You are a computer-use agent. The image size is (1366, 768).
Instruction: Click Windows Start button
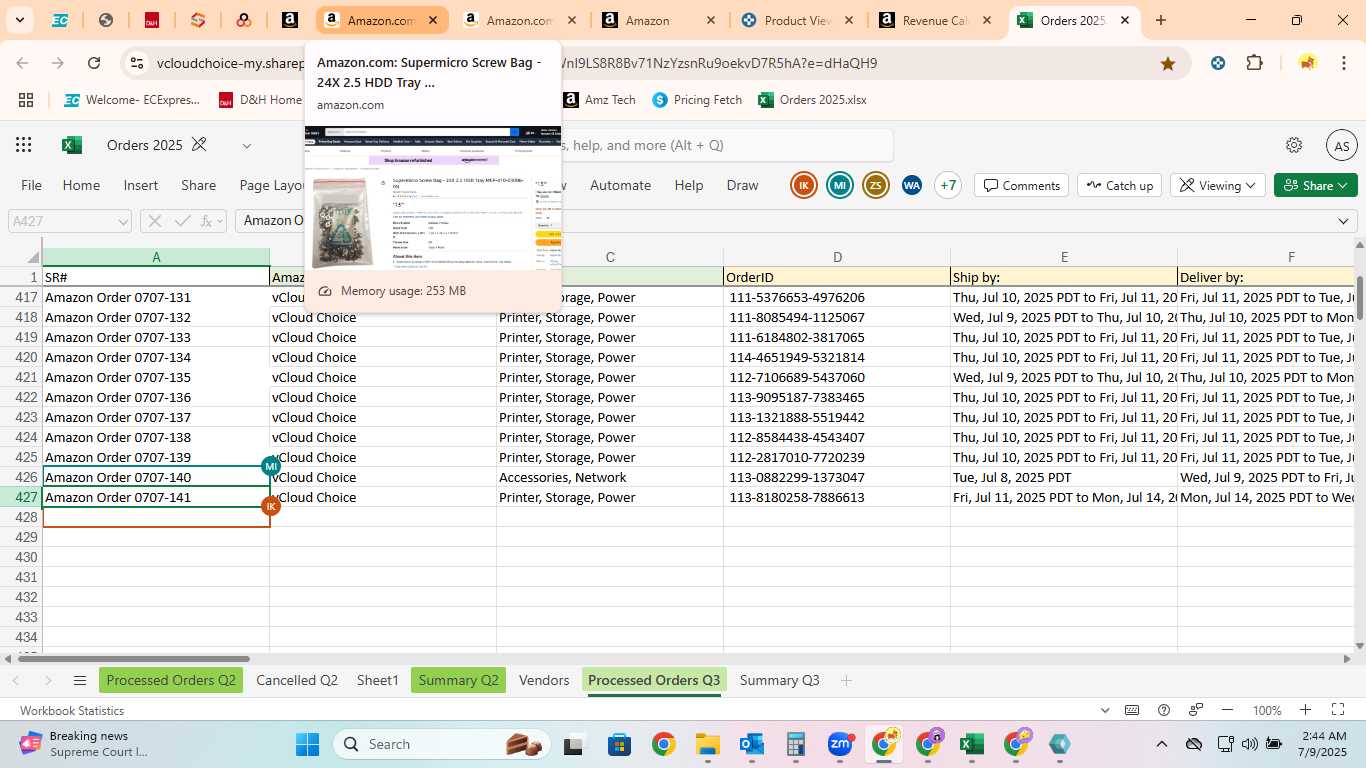tap(307, 744)
